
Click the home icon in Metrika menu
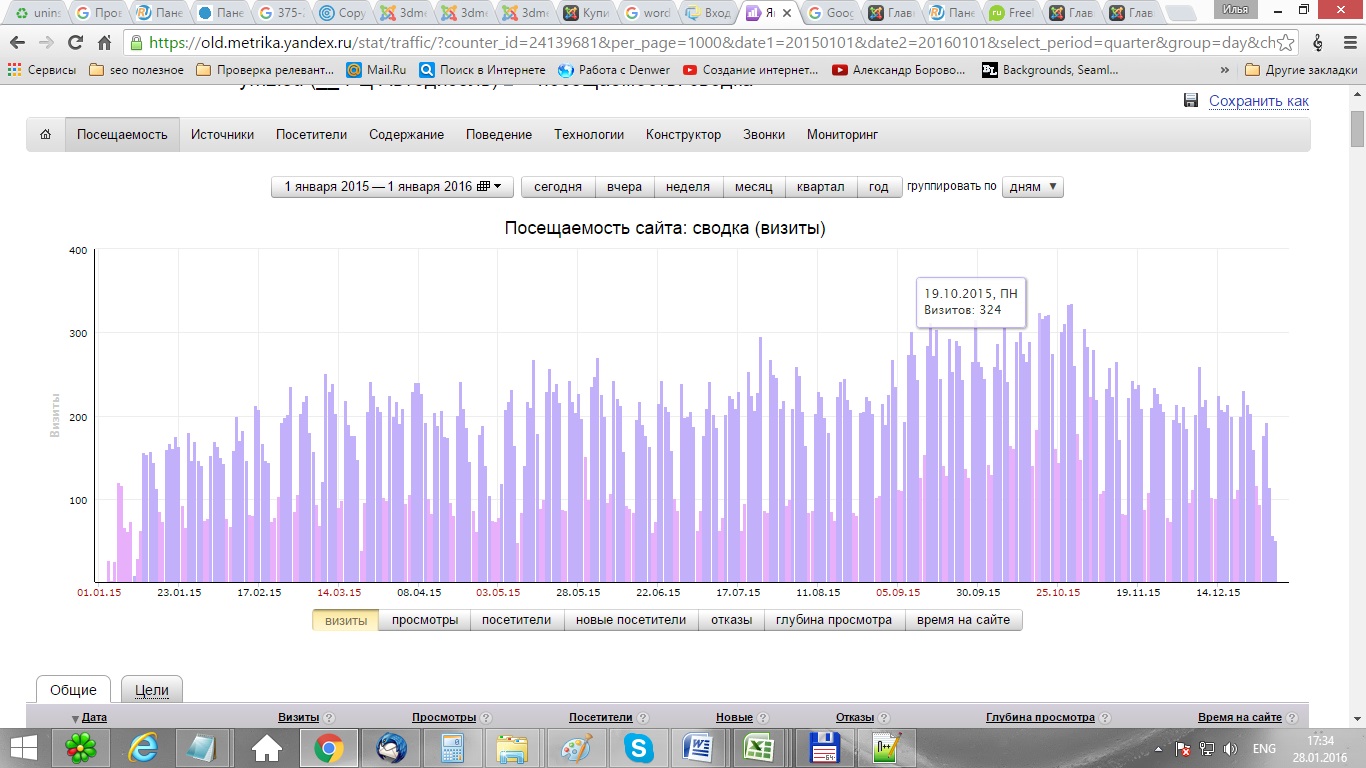[x=46, y=135]
